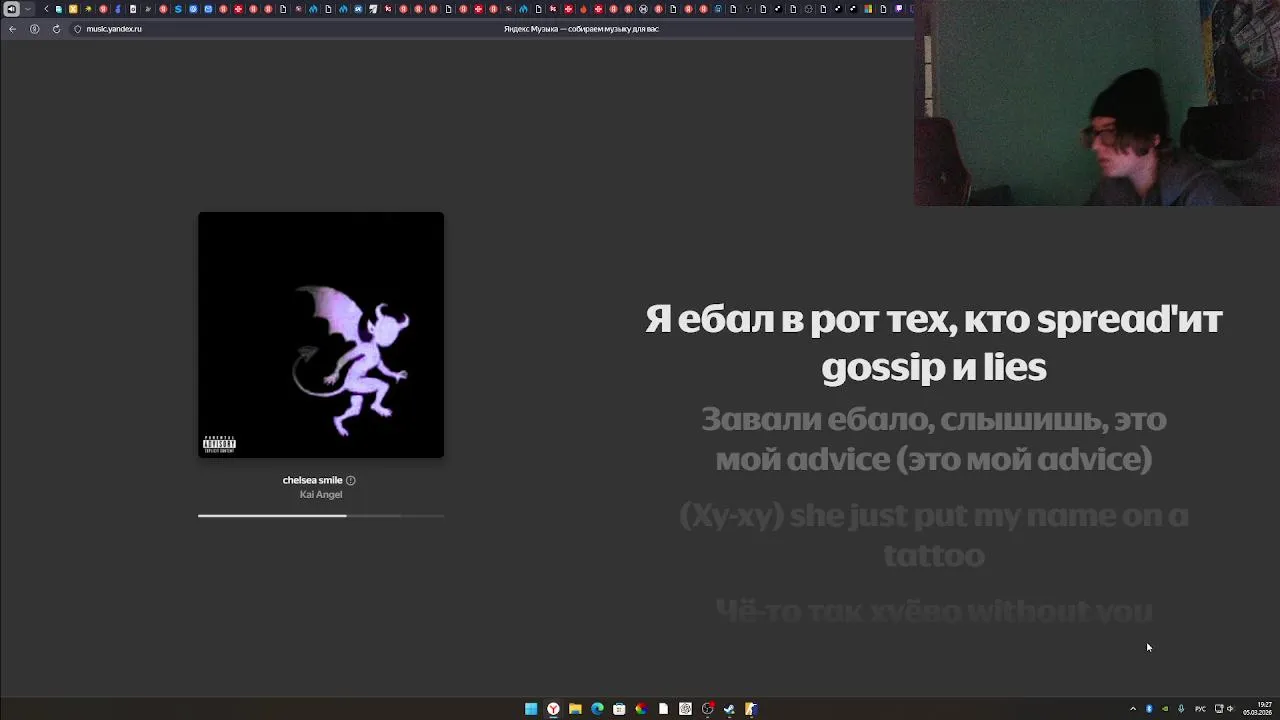Open the colorful round app on taskbar
This screenshot has height=720, width=1280.
tap(641, 709)
